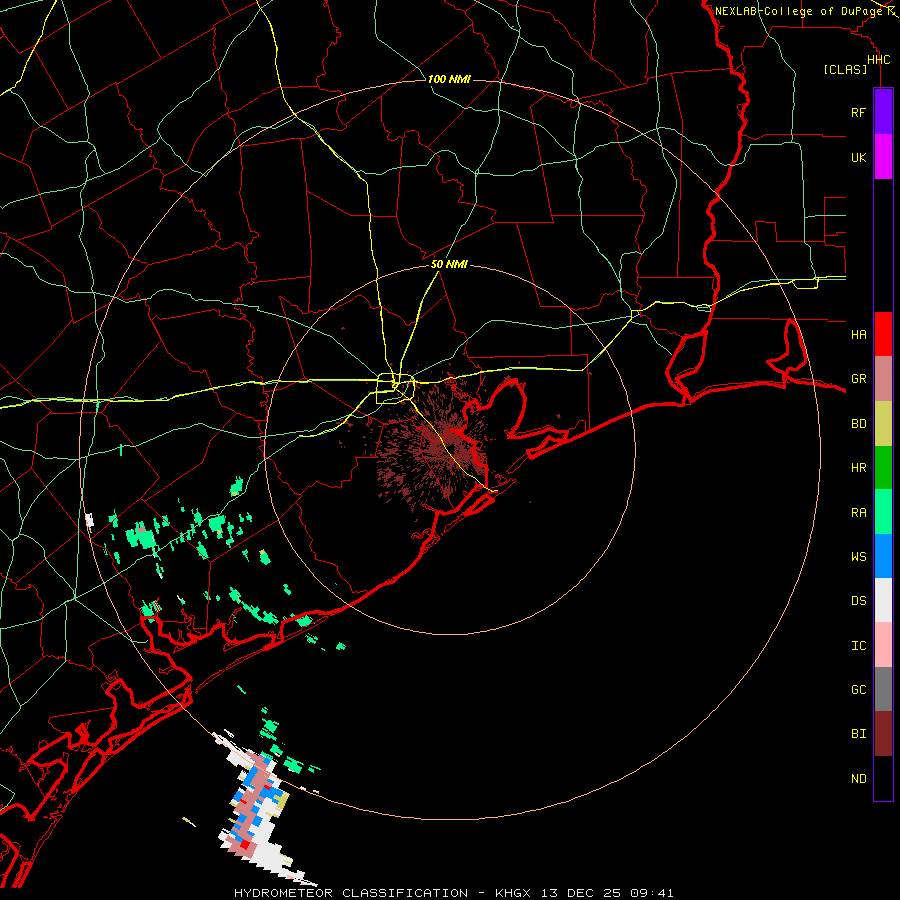This screenshot has width=900, height=900.
Task: Click the BI legend label
Action: [858, 734]
